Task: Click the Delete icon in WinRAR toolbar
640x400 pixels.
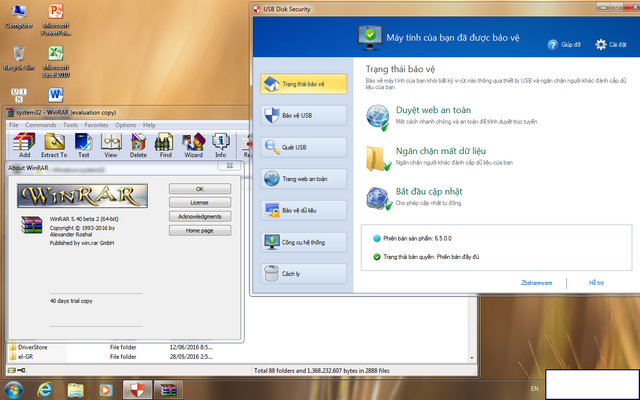Action: pyautogui.click(x=138, y=145)
